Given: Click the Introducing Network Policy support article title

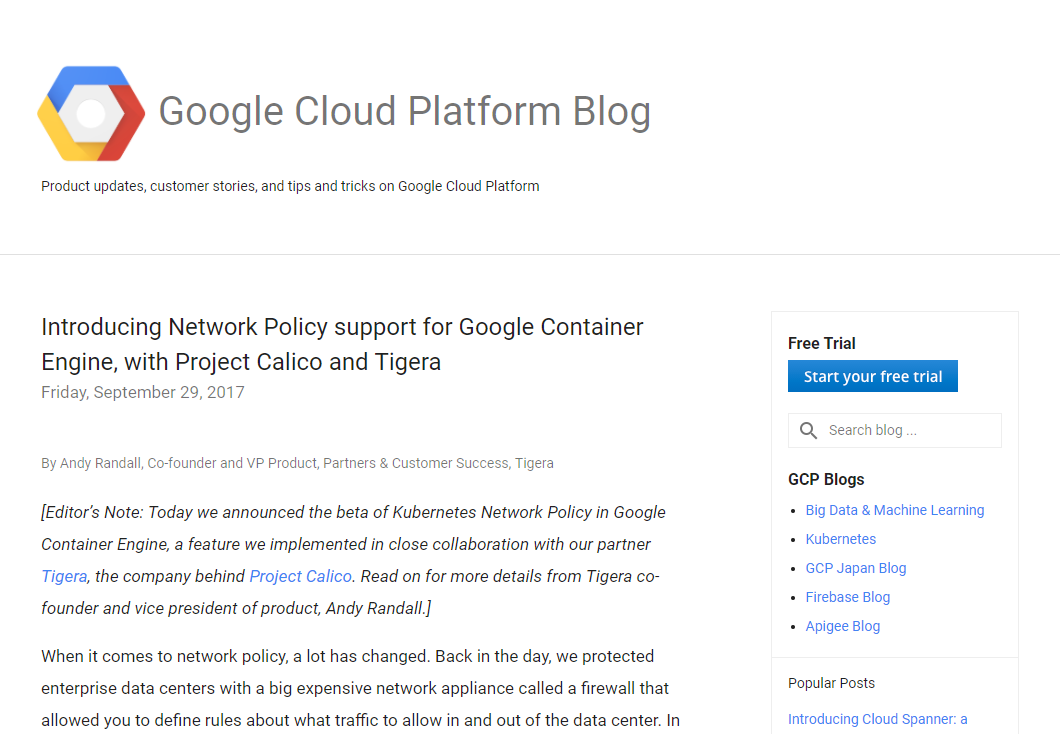Looking at the screenshot, I should 342,344.
